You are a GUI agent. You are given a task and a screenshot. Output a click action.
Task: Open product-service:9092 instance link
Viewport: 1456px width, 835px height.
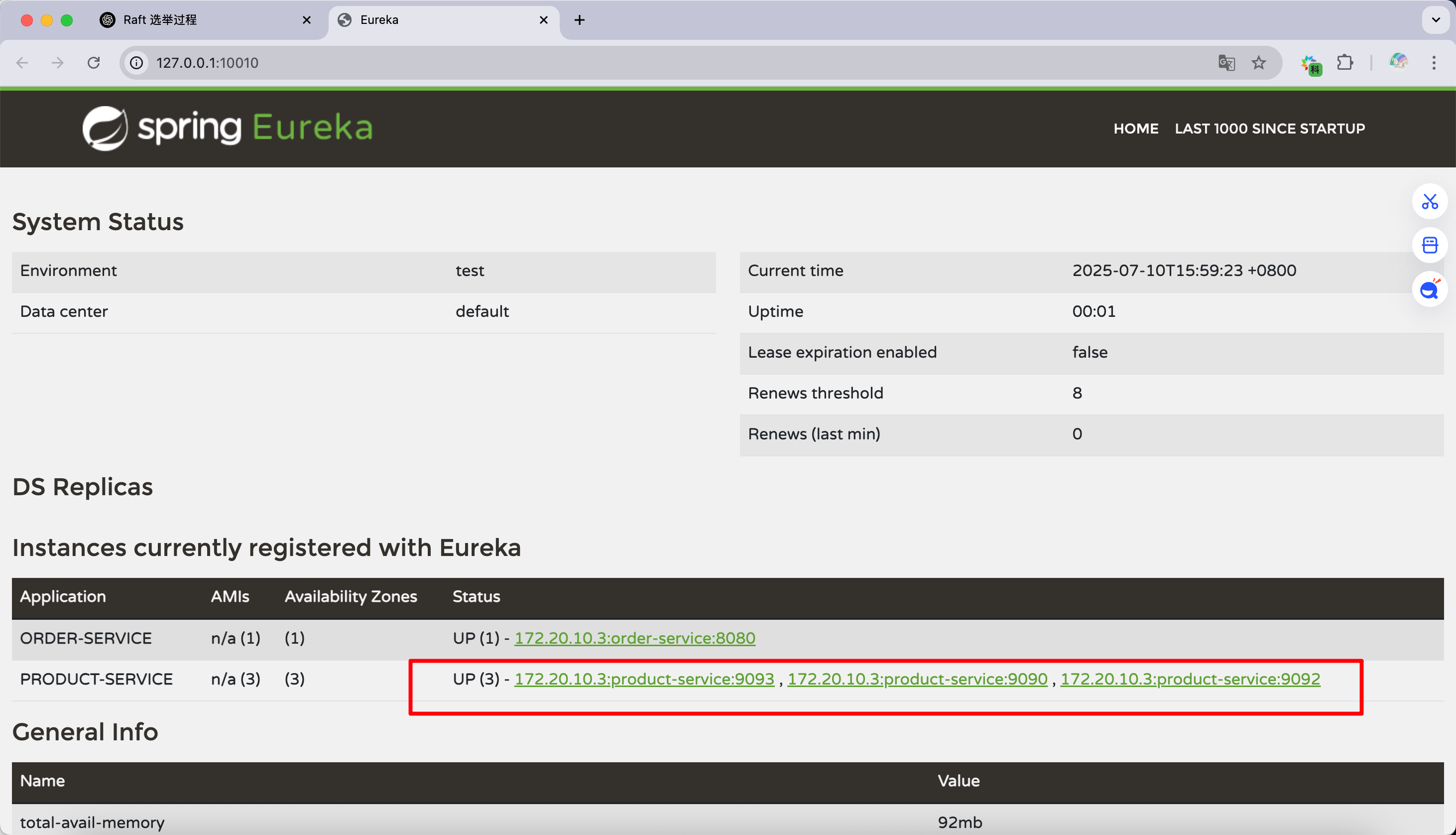pos(1190,679)
